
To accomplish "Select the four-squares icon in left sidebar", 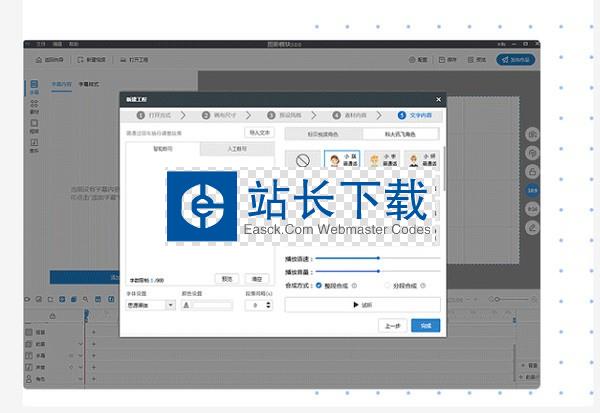I will [x=34, y=107].
